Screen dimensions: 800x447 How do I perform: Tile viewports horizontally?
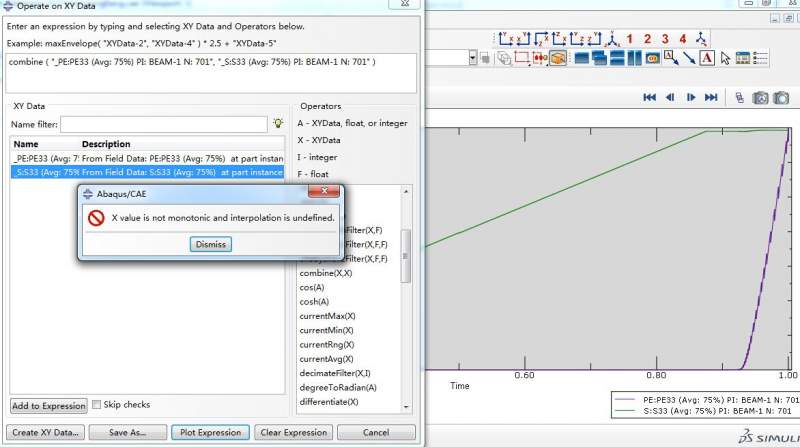click(617, 58)
